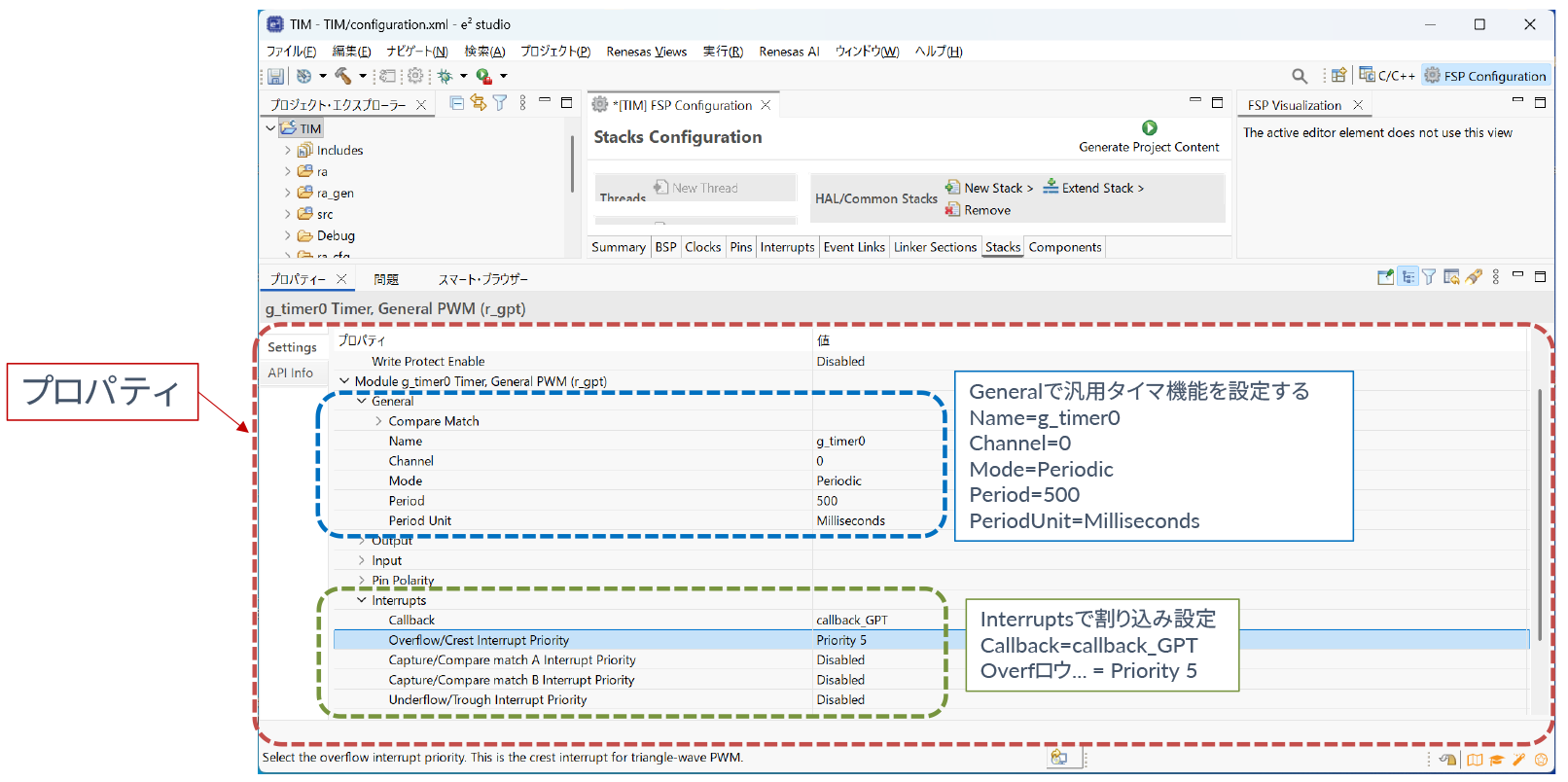Image resolution: width=1568 pixels, height=782 pixels.
Task: Toggle the properties filter funnel icon
Action: tap(1429, 277)
